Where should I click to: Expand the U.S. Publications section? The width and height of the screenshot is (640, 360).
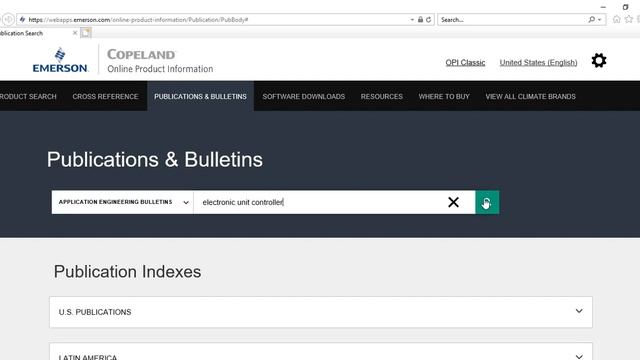click(x=321, y=312)
